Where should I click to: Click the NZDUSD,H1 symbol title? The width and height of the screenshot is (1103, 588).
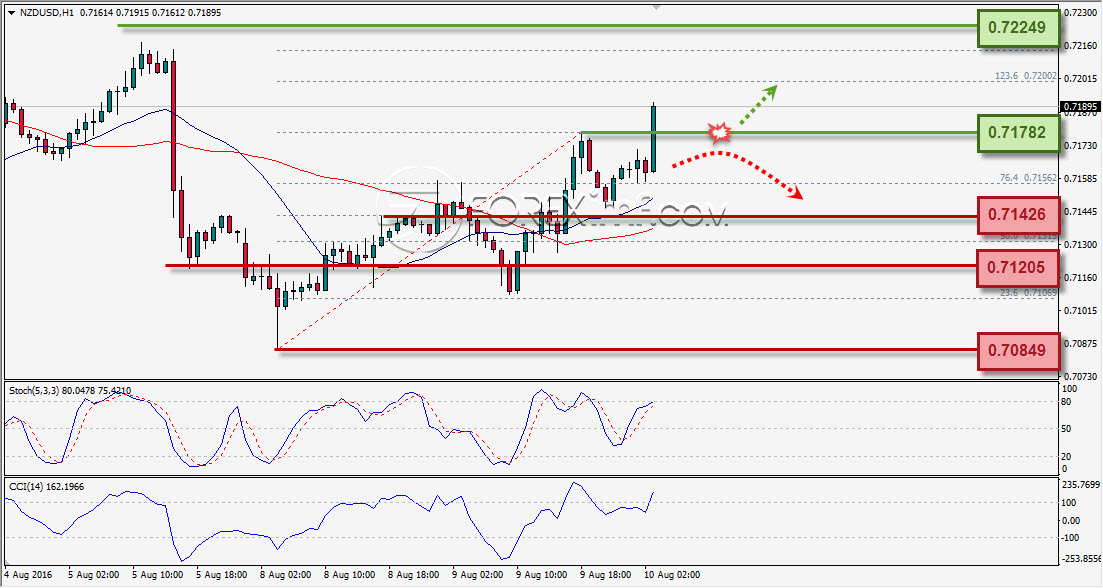46,13
